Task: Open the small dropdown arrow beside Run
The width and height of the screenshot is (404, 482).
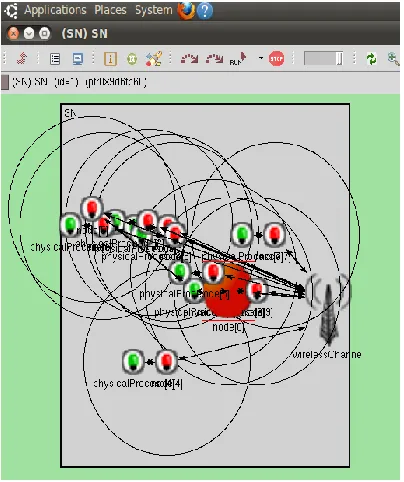Action: [x=261, y=58]
